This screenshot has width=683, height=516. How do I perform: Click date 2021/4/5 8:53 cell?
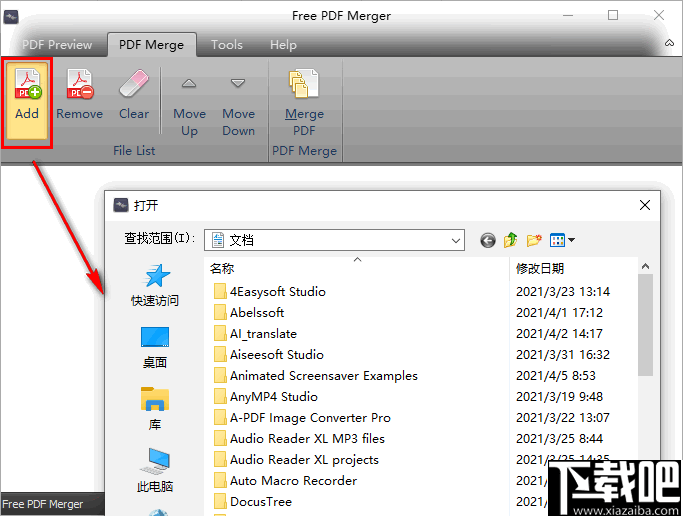click(555, 375)
